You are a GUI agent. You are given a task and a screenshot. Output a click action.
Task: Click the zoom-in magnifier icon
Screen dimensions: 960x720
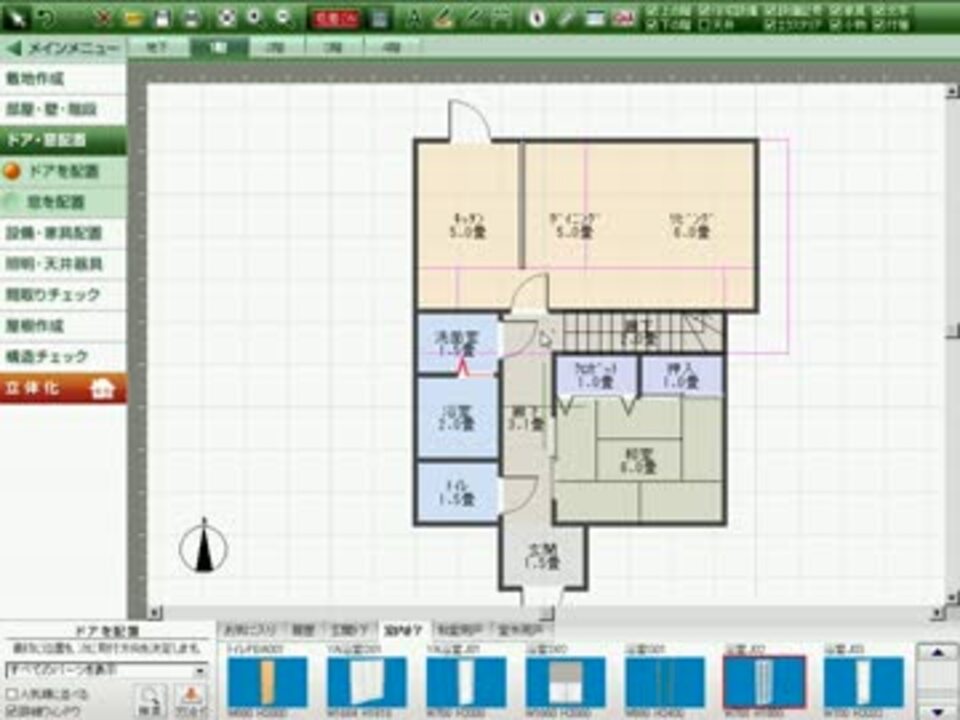pos(255,18)
